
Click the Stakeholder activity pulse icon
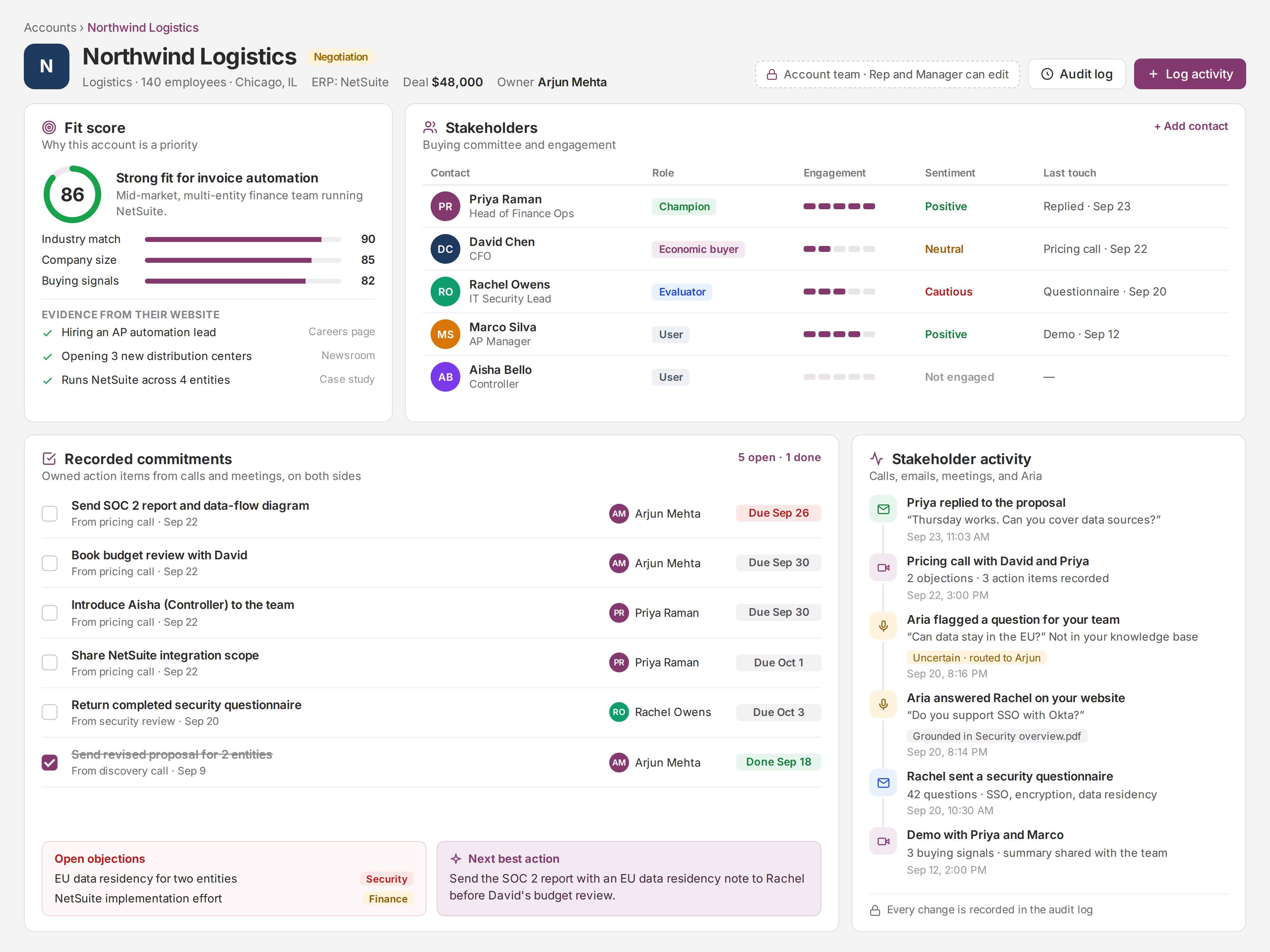coord(876,458)
